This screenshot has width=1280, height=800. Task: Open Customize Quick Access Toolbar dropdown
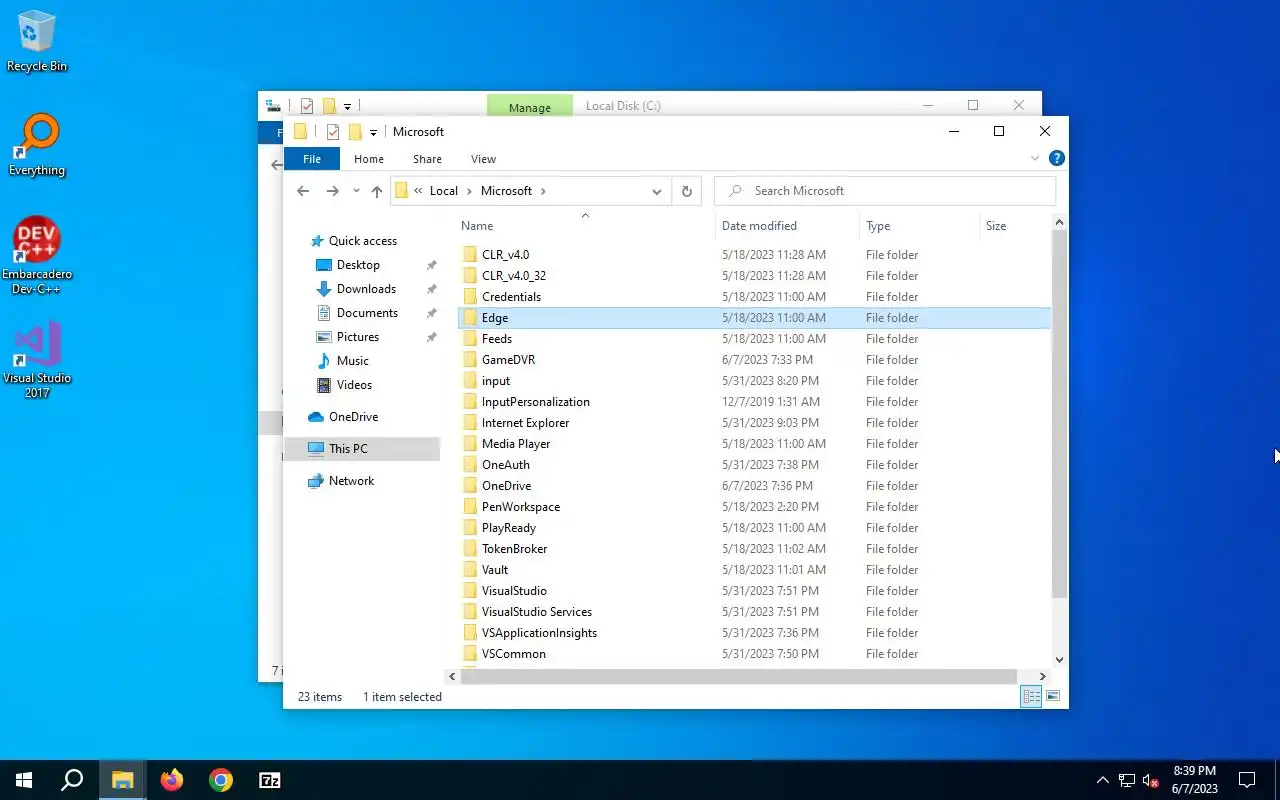point(373,132)
